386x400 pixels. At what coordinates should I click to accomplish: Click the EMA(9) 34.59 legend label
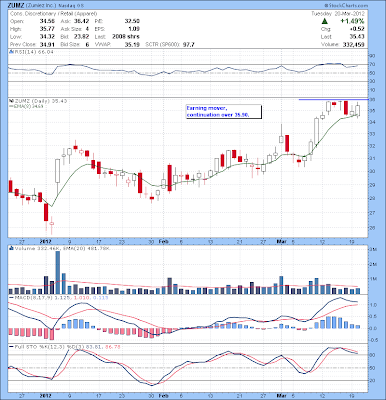tap(28, 106)
